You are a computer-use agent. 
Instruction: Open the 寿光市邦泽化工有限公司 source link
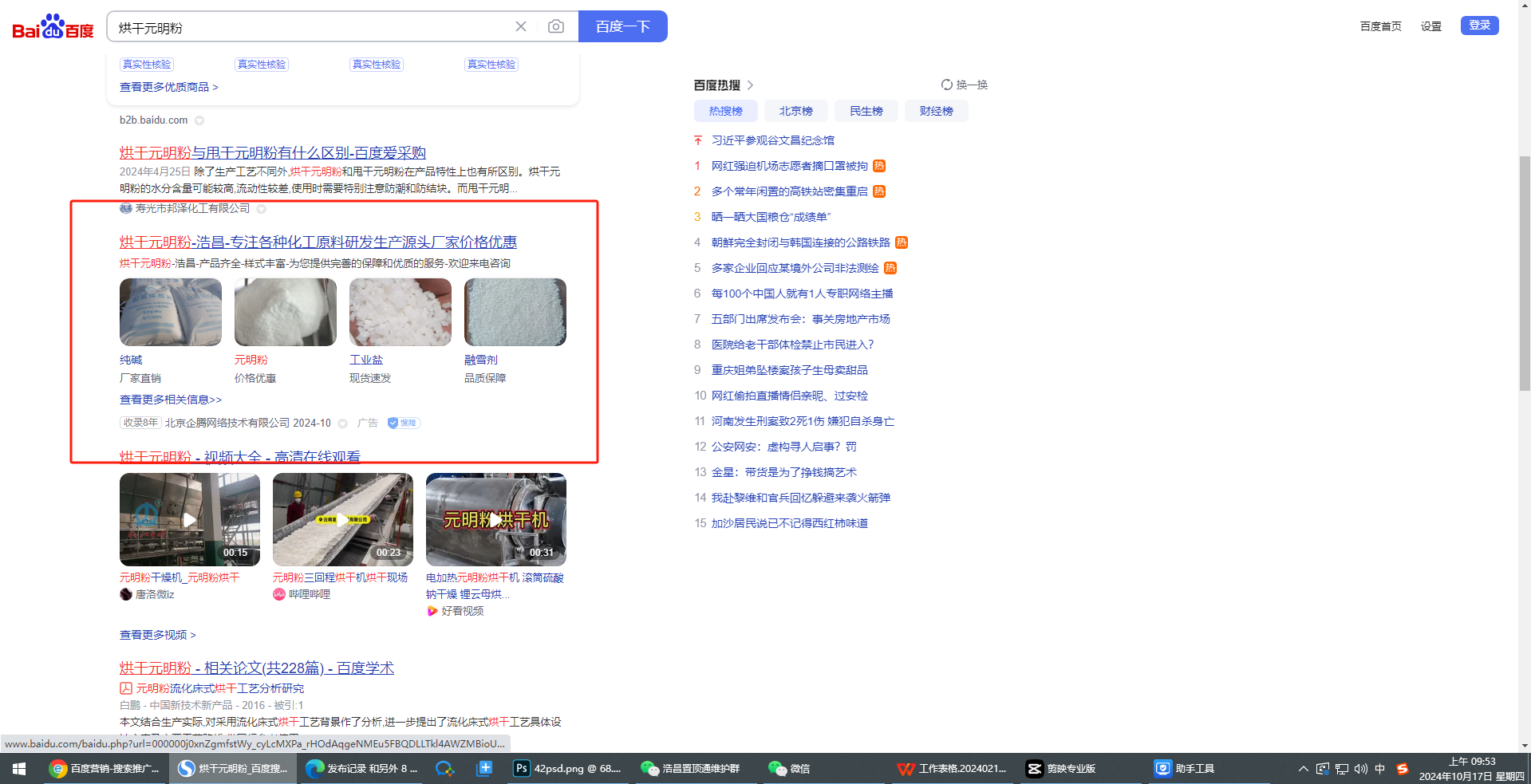192,209
